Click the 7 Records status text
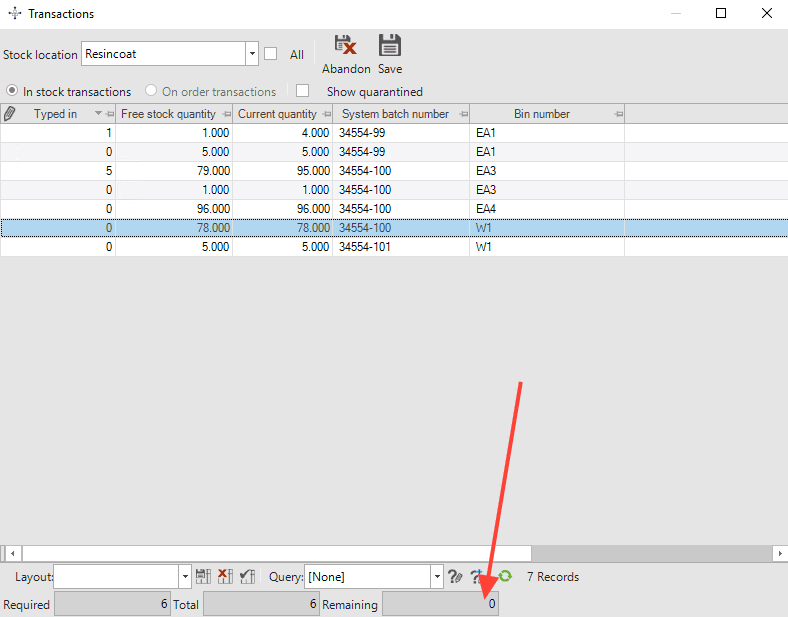The height and width of the screenshot is (617, 788). tap(552, 577)
